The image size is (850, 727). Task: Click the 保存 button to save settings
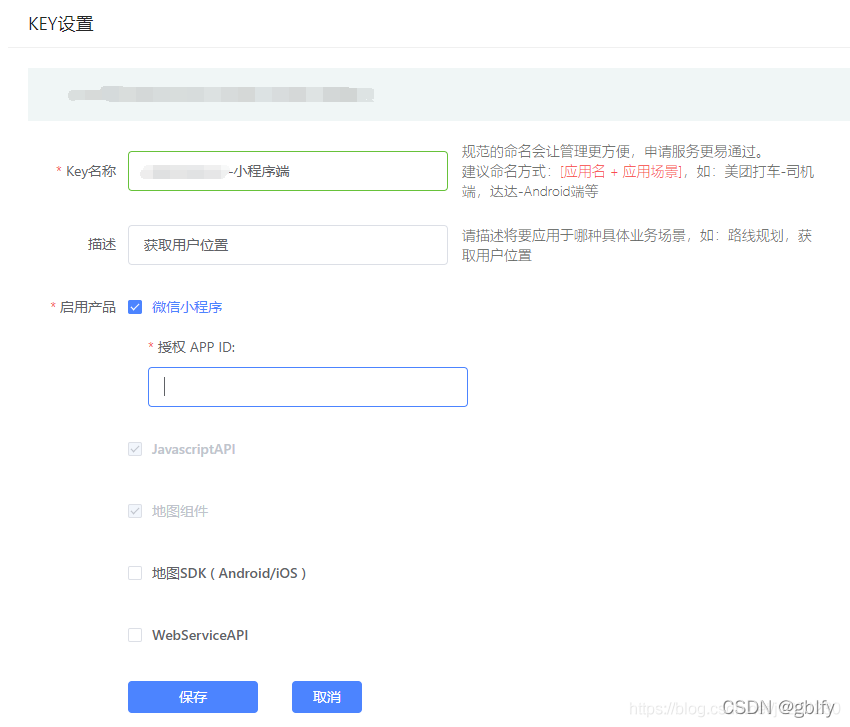pyautogui.click(x=192, y=697)
